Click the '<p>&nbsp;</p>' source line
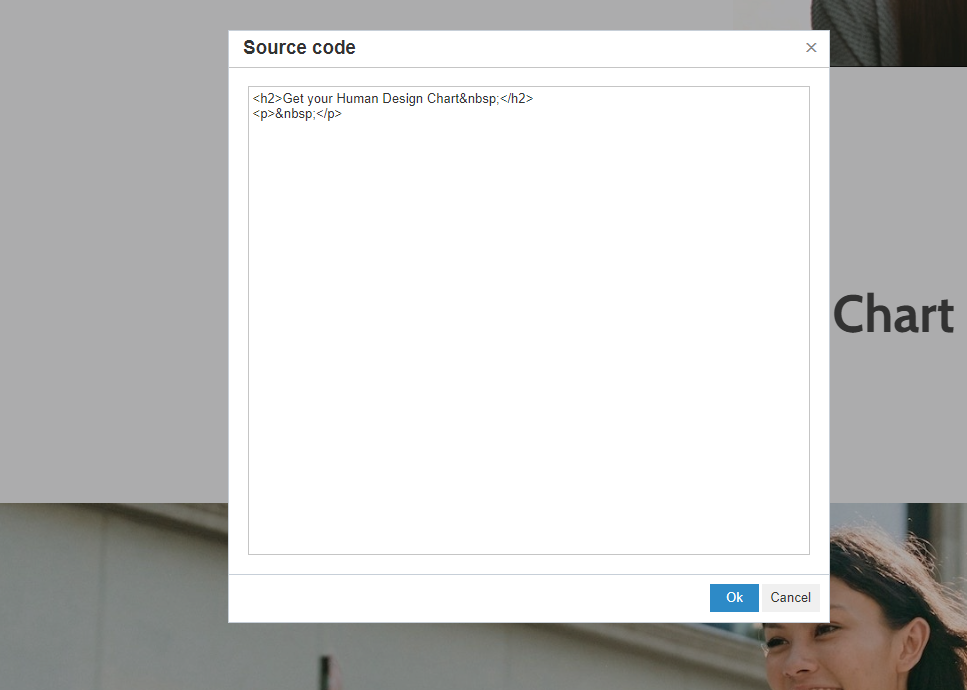Image resolution: width=967 pixels, height=690 pixels. (297, 114)
